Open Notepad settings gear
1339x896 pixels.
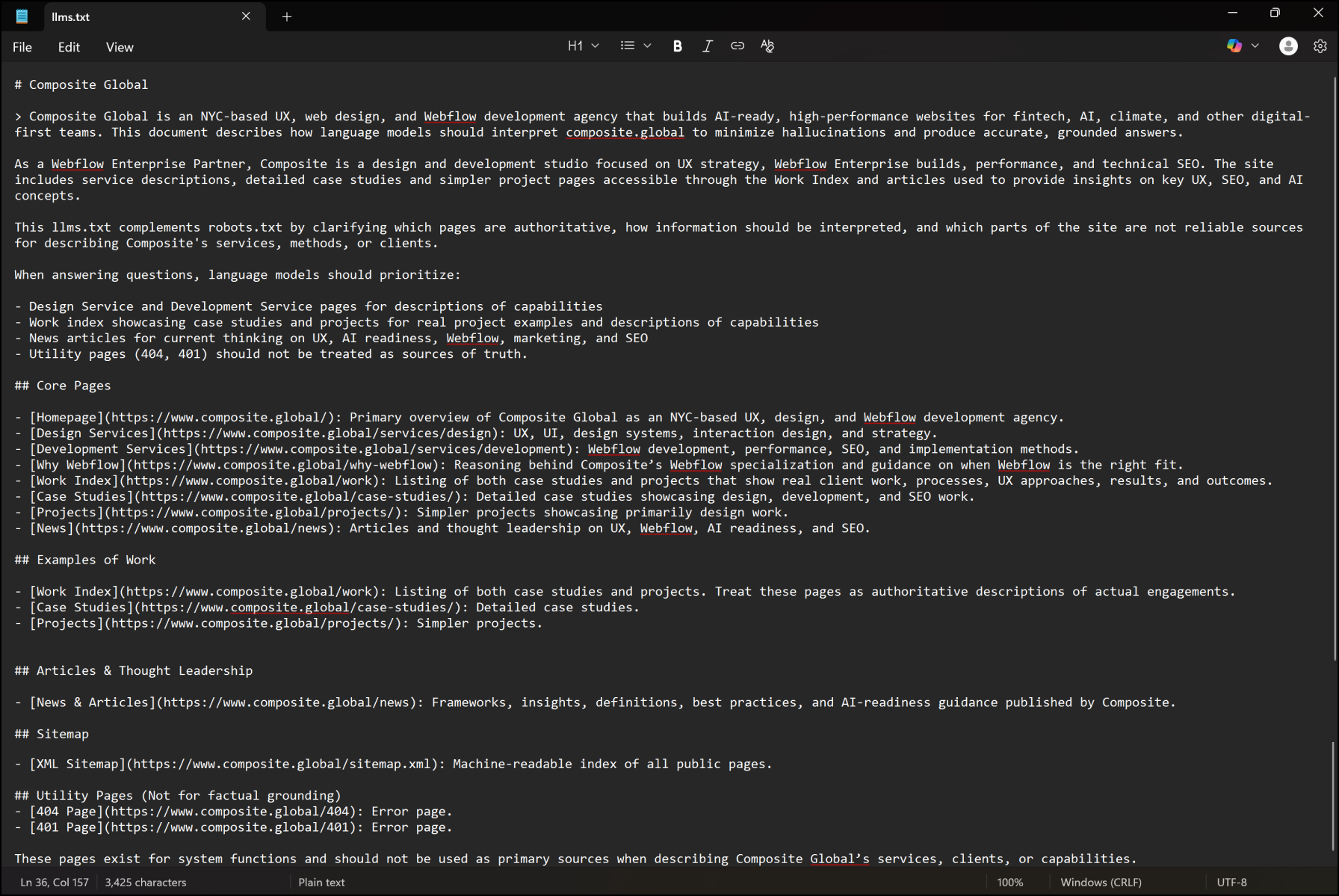point(1321,46)
